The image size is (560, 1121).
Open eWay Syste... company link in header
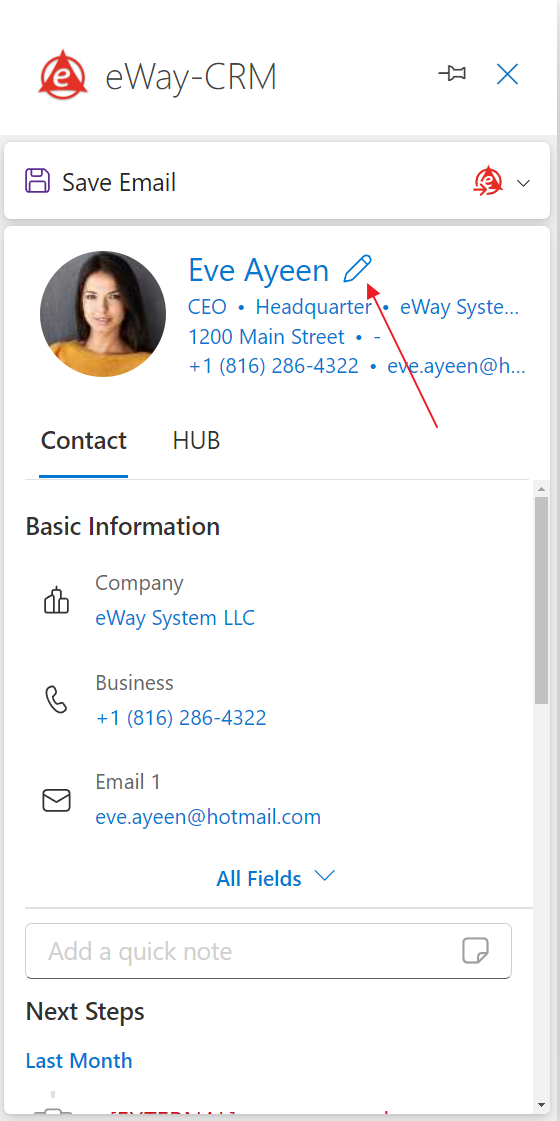point(459,307)
